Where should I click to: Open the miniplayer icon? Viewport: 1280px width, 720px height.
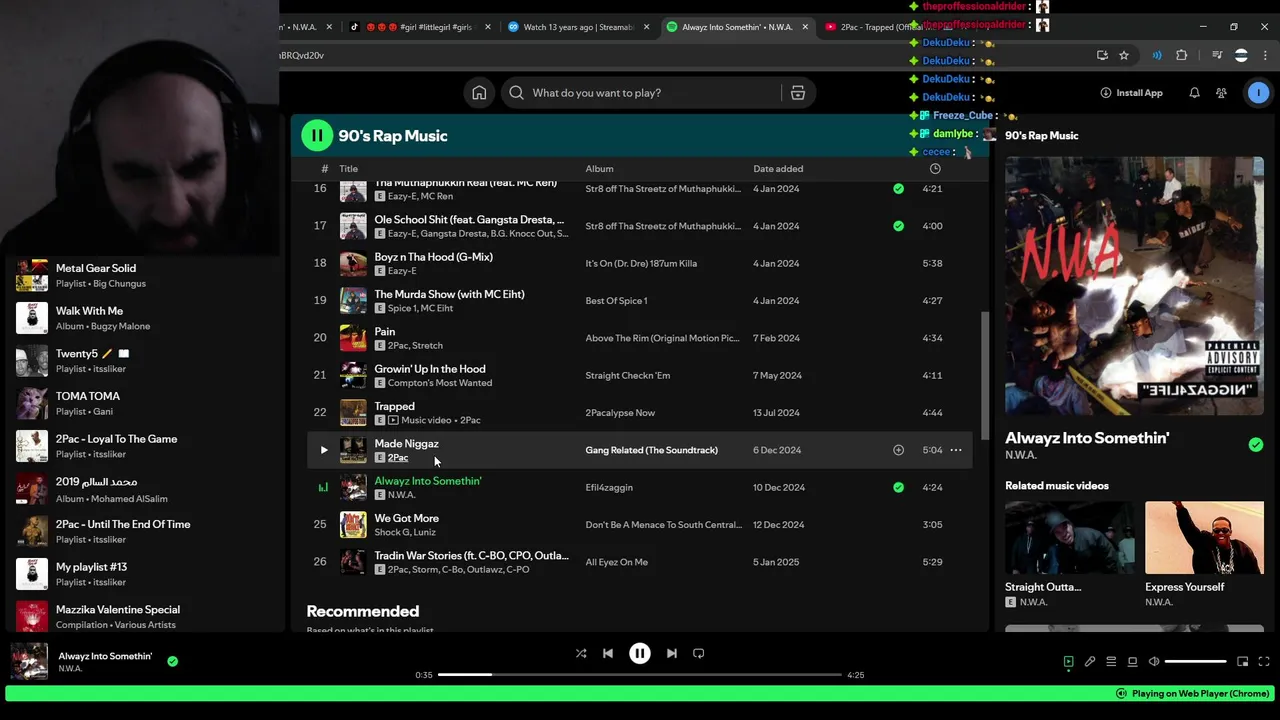1243,661
